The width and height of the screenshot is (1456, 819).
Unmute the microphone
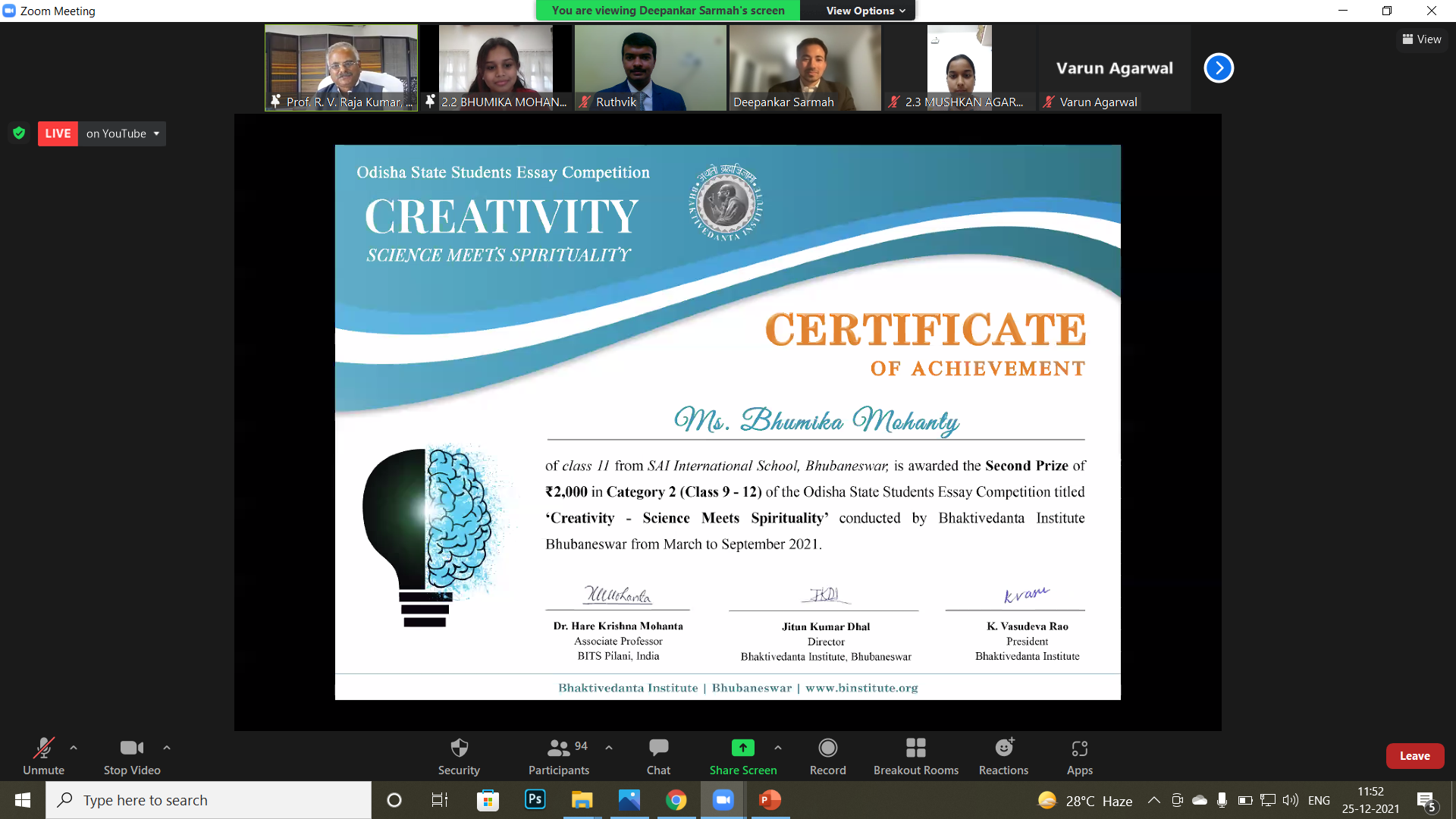pos(43,748)
